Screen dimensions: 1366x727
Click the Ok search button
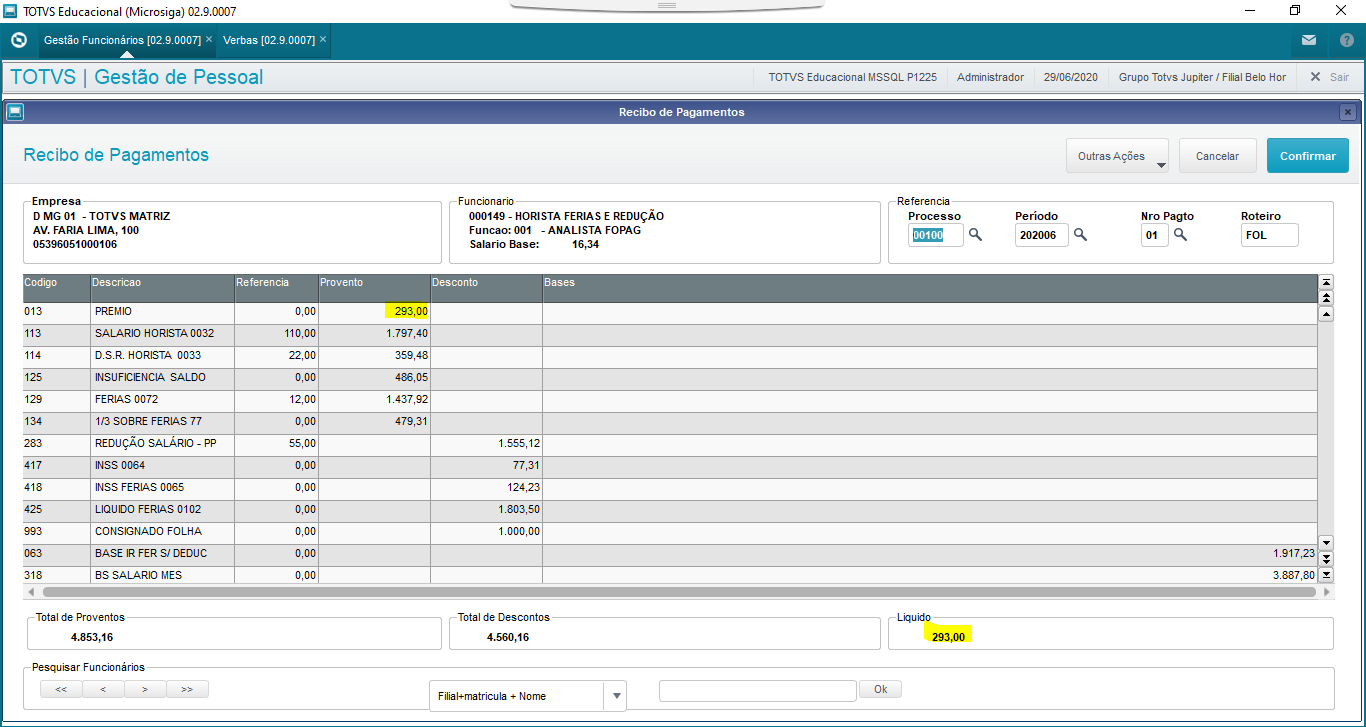pos(880,689)
